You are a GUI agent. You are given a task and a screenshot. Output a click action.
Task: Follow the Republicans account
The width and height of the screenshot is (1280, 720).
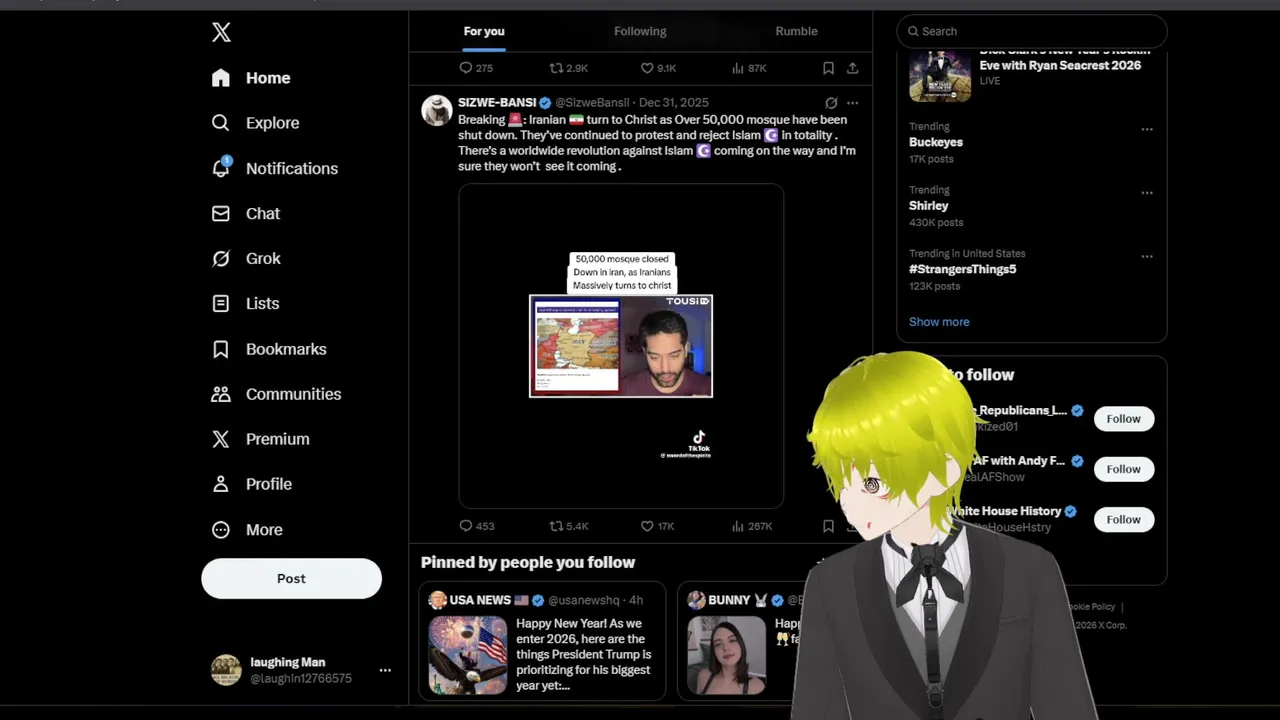(x=1124, y=419)
